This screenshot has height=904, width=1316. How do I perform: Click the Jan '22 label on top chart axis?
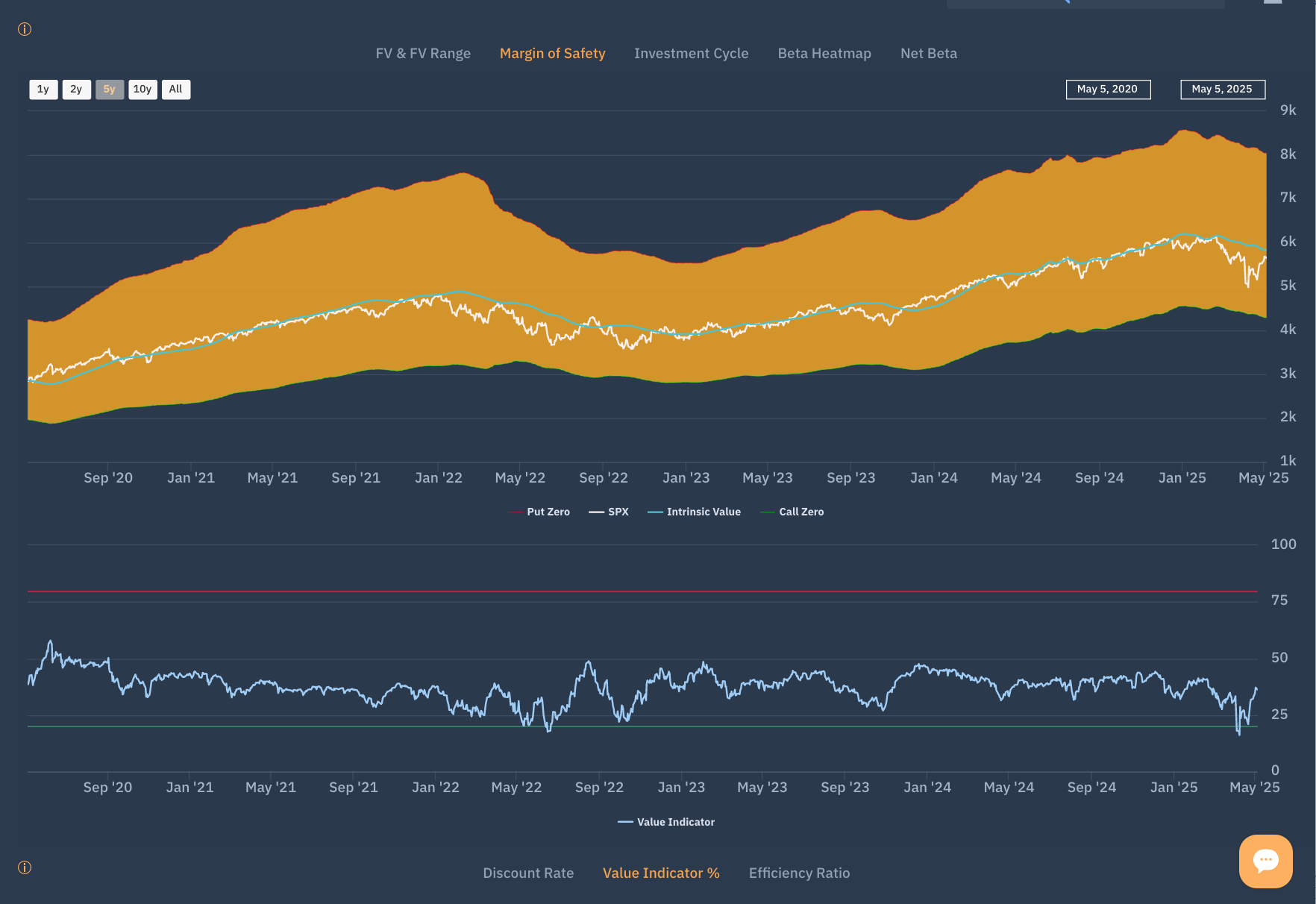[439, 478]
